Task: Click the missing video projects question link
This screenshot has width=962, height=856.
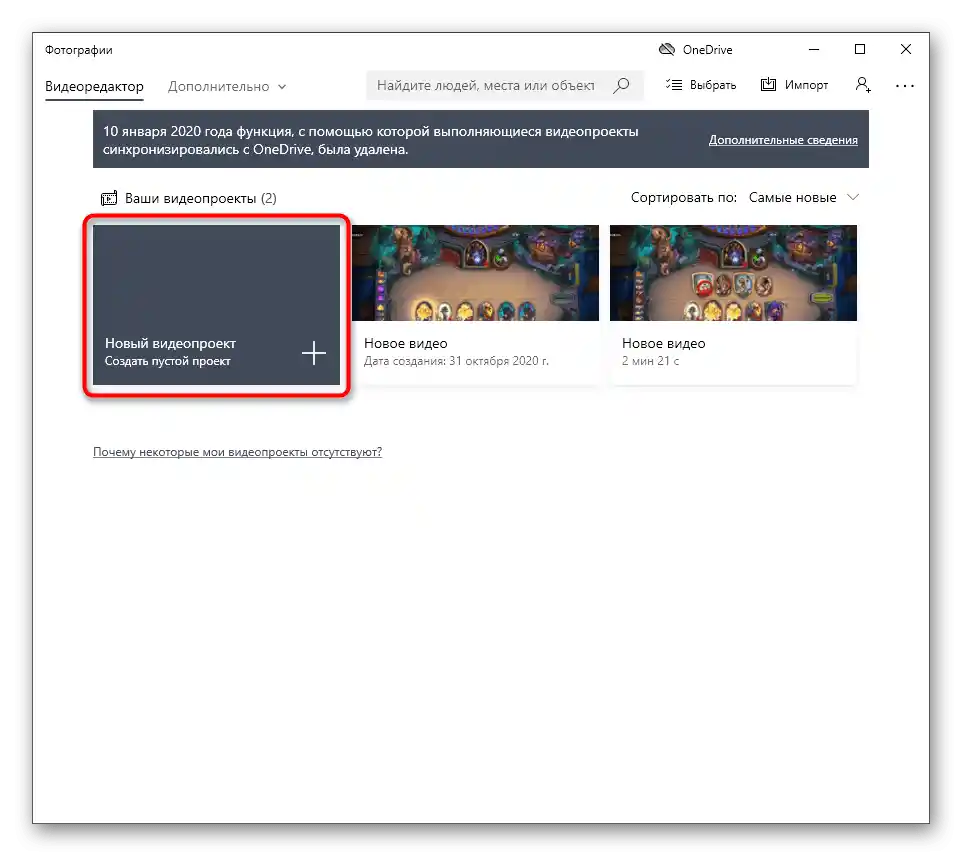Action: click(x=237, y=452)
